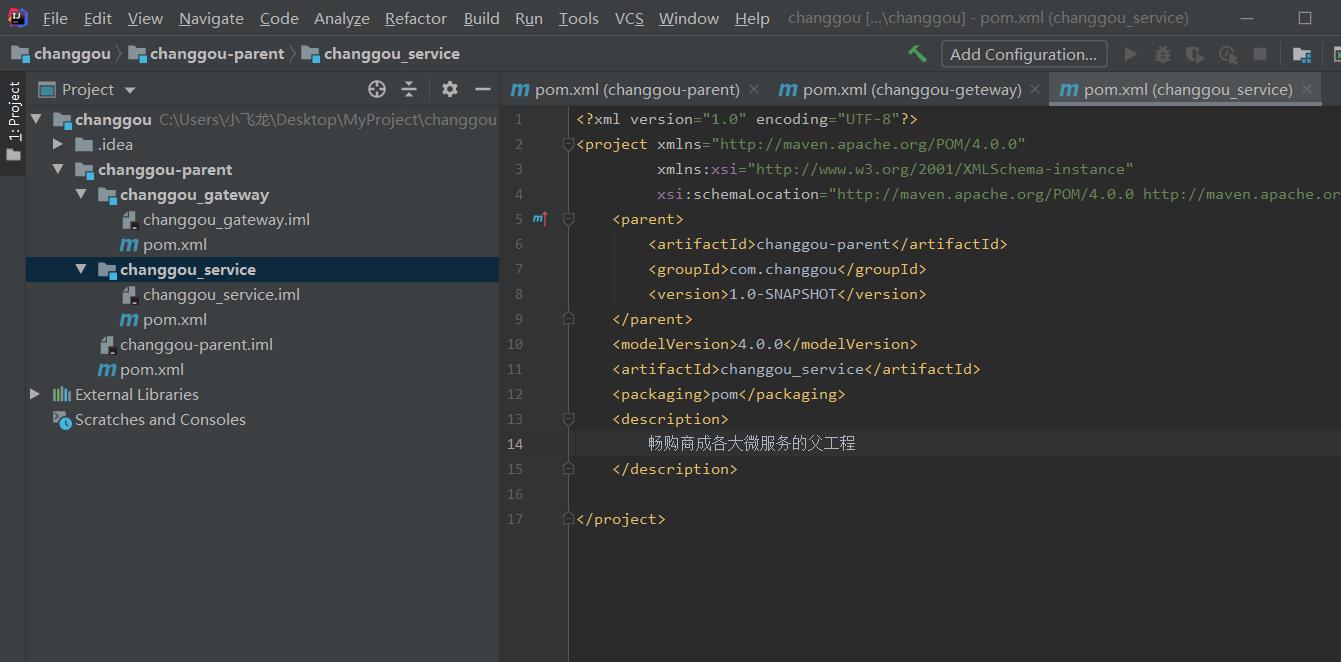Image resolution: width=1341 pixels, height=662 pixels.
Task: Click 1.0-SNAPSHOT version text on line 8
Action: 783,294
